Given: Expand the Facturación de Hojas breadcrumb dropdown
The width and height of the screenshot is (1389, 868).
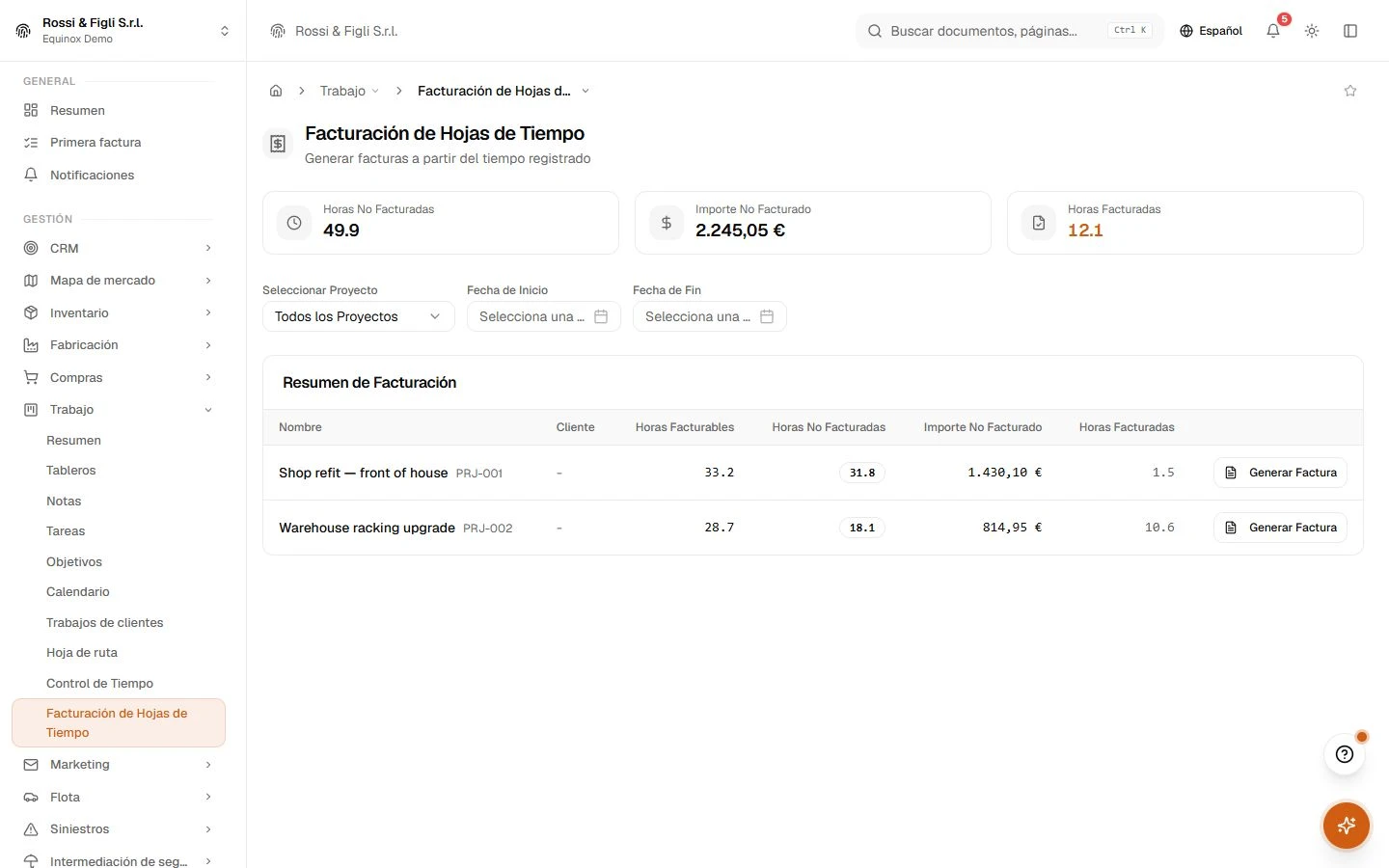Looking at the screenshot, I should pos(504,91).
